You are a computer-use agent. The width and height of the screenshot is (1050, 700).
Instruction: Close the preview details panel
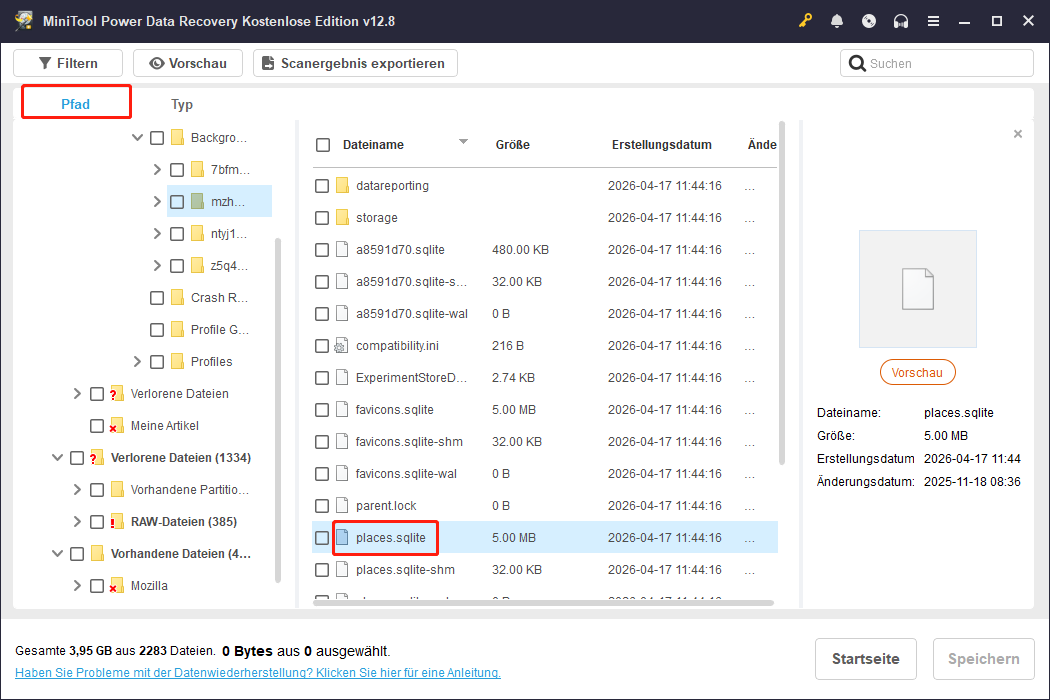pos(1018,134)
